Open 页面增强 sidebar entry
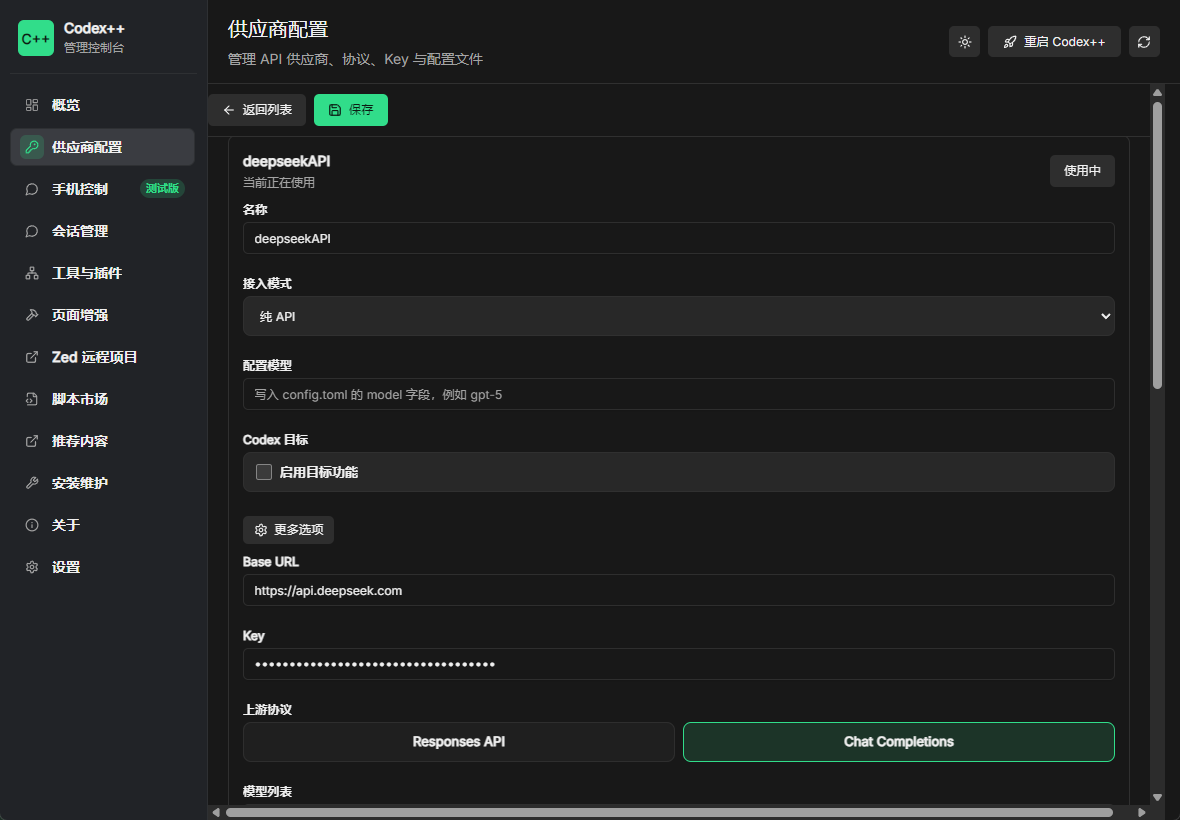Viewport: 1180px width, 820px height. pos(102,315)
